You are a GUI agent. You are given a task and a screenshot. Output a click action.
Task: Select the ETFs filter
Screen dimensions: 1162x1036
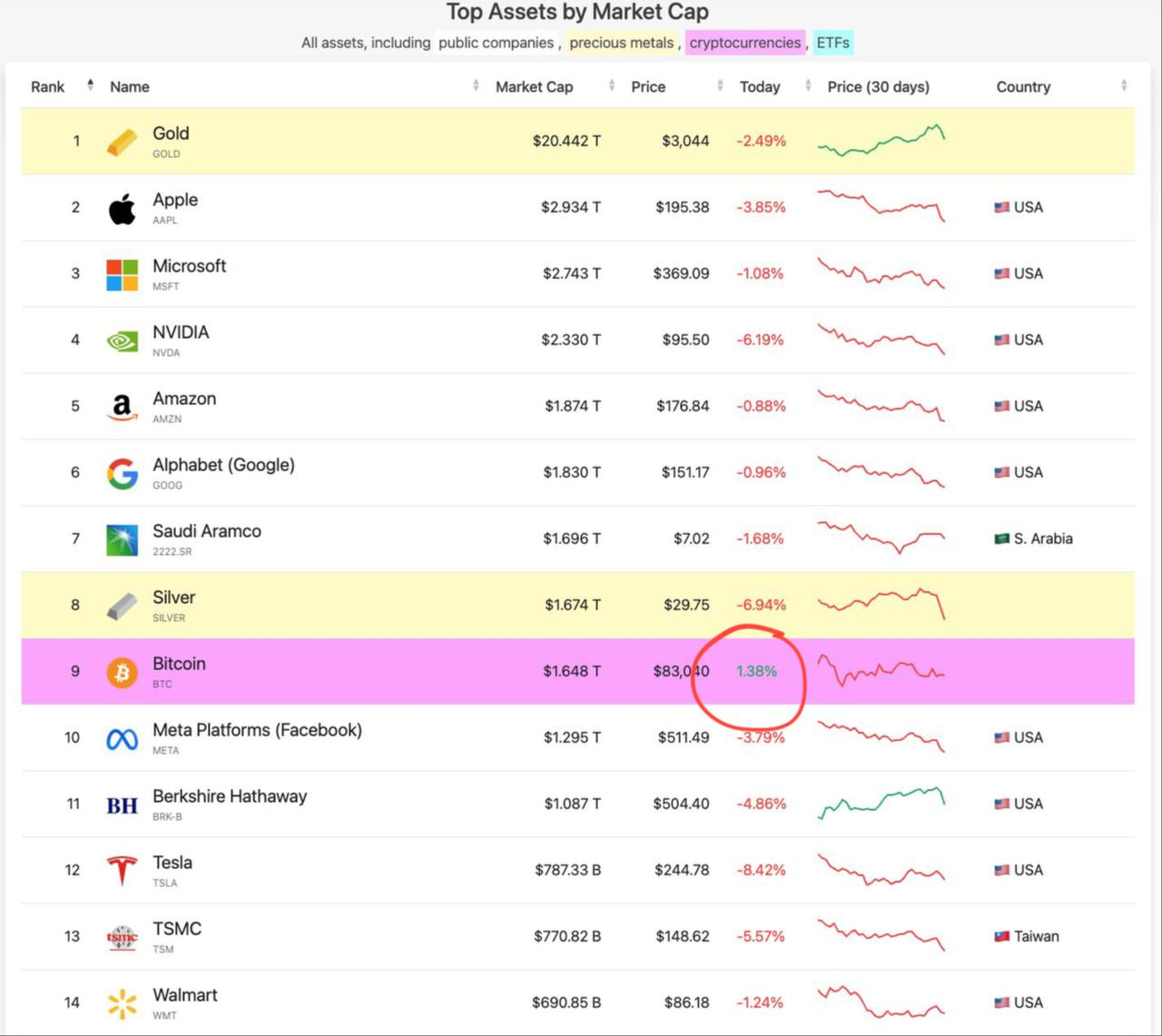pos(832,43)
